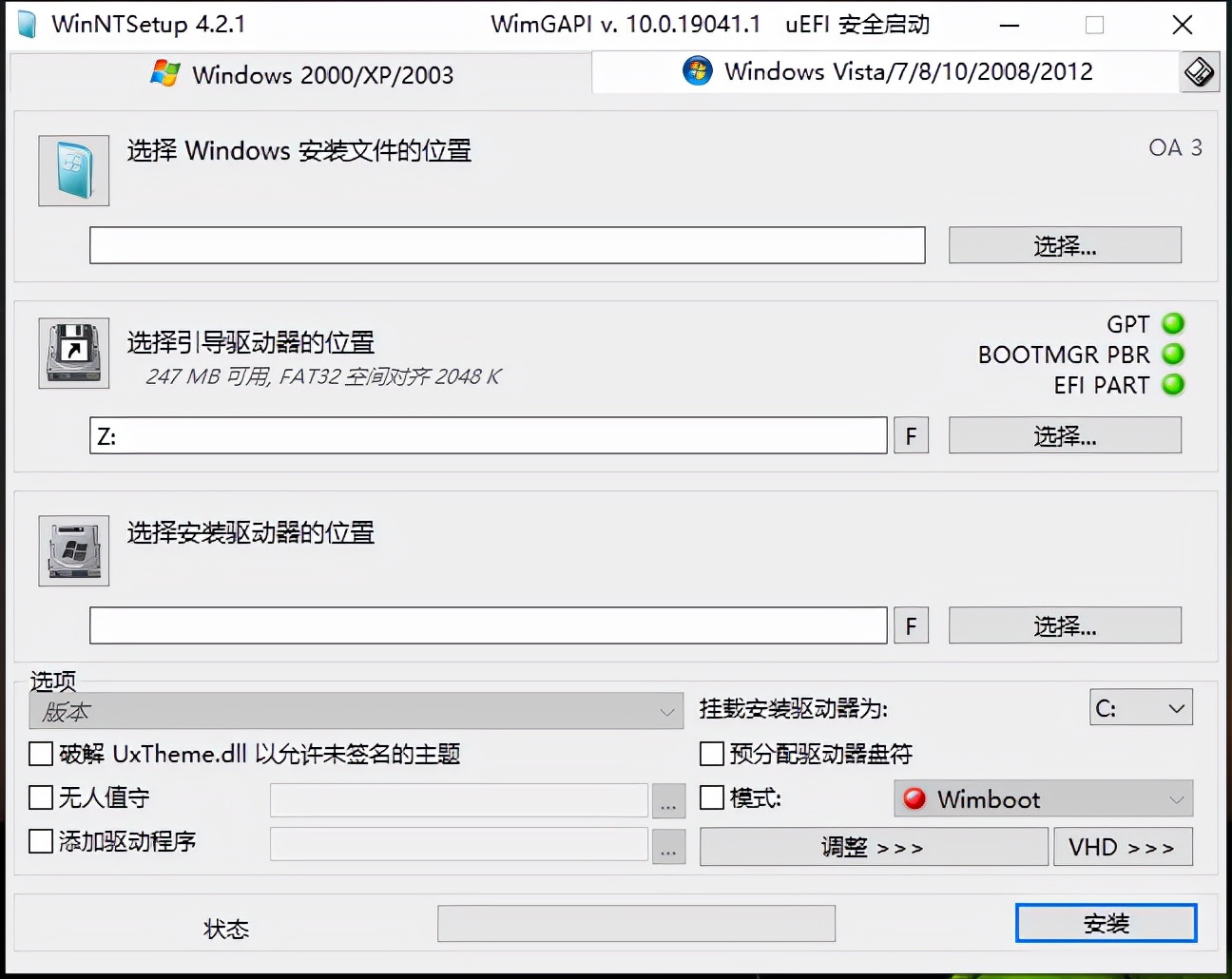Viewport: 1232px width, 979px height.
Task: Click the status progress bar at the bottom
Action: (635, 923)
